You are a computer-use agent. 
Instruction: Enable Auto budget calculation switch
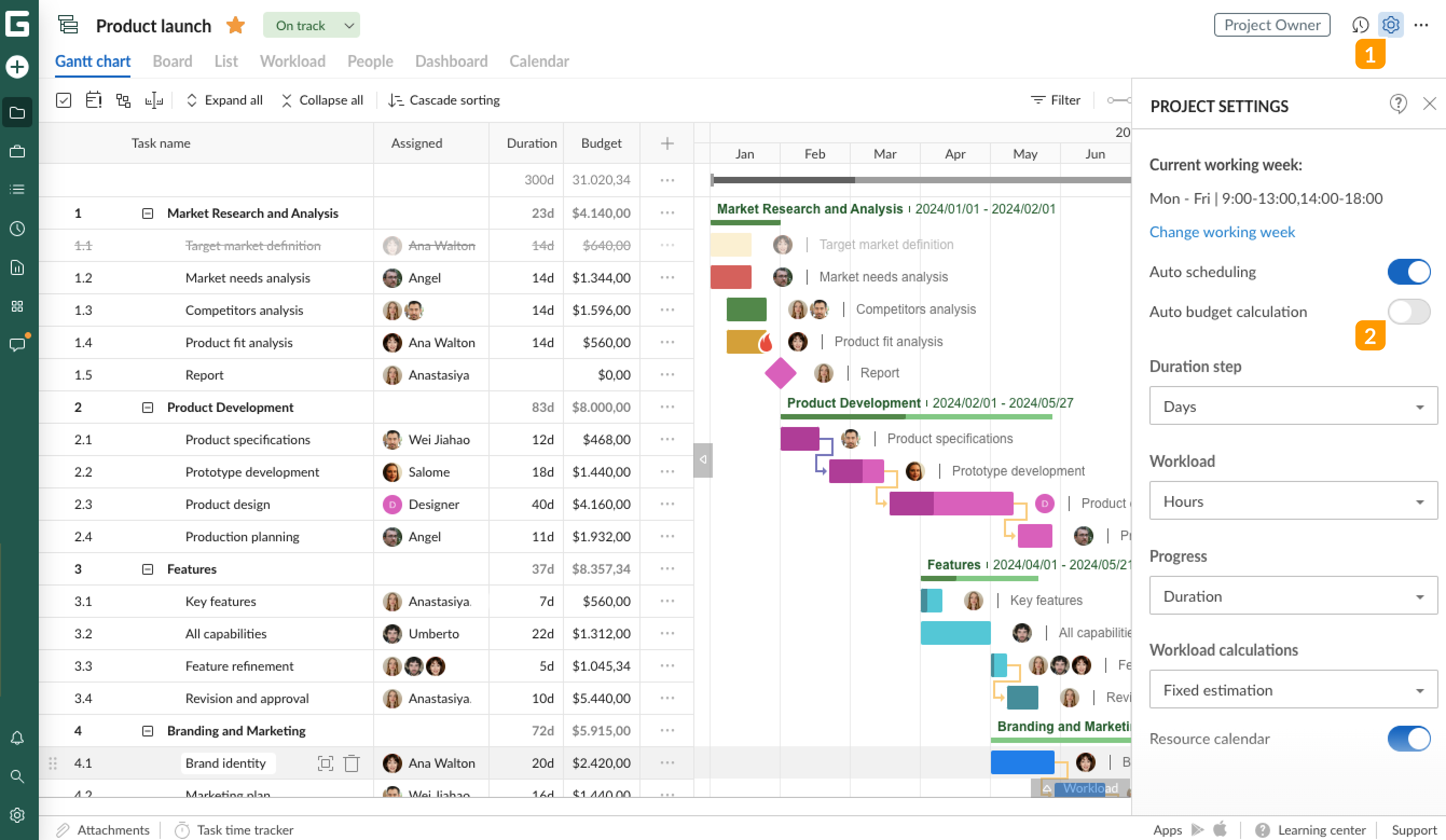pyautogui.click(x=1409, y=312)
